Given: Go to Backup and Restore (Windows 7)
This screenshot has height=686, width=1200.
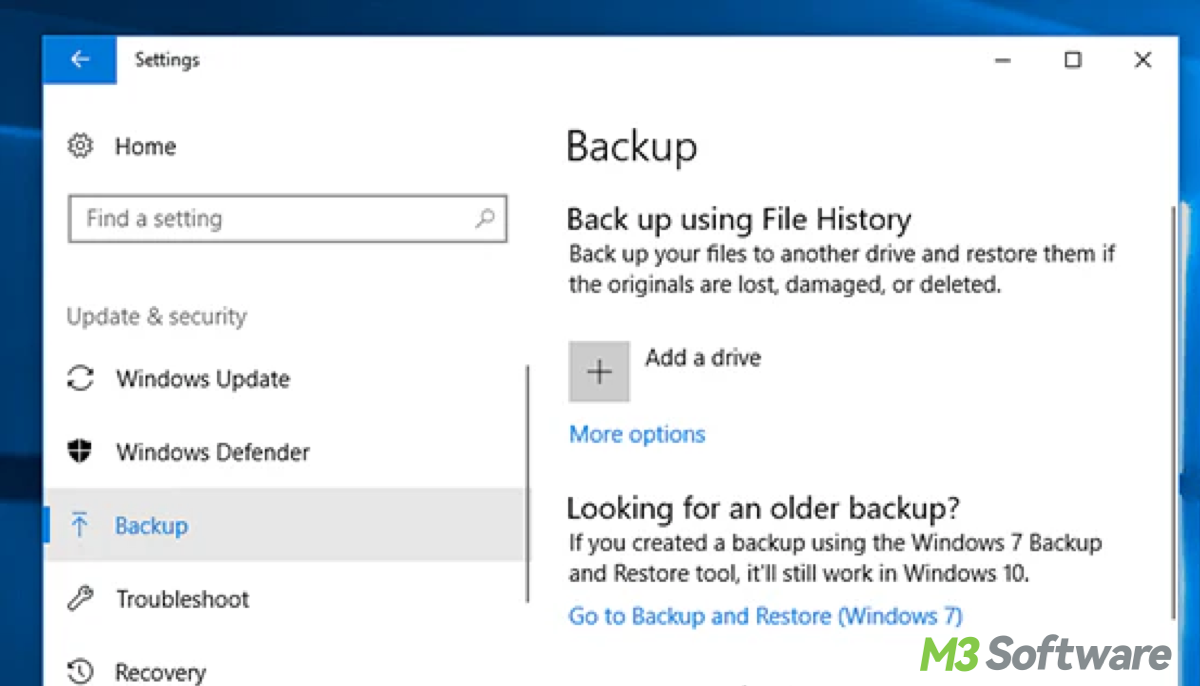Looking at the screenshot, I should click(x=766, y=616).
